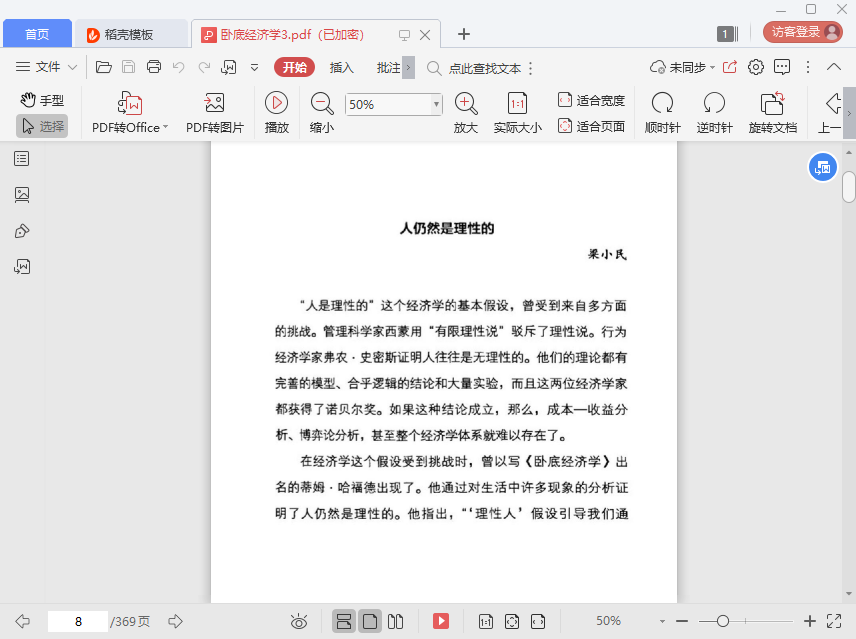Close the 卧底经济学3.pdf tab

(x=425, y=35)
